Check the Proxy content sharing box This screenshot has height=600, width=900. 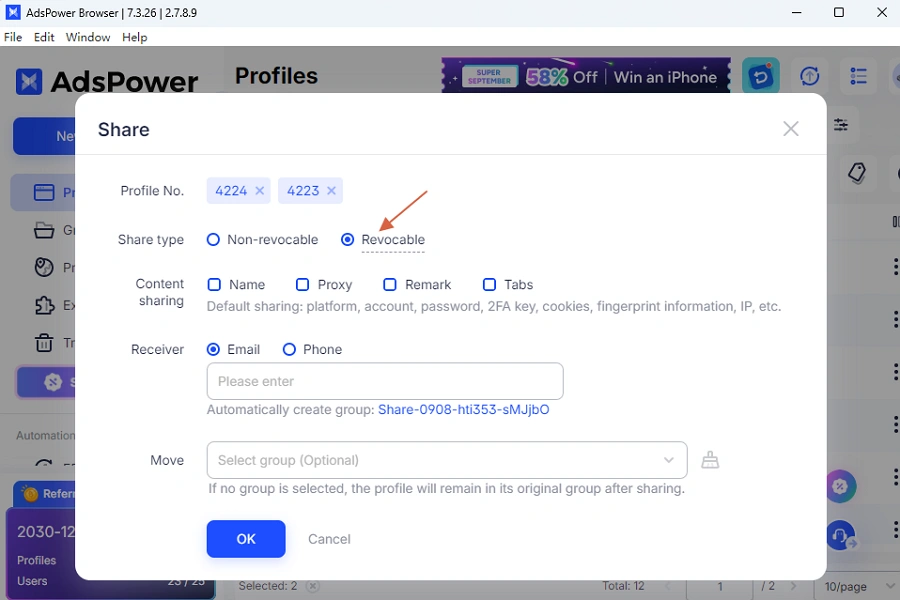pos(302,285)
